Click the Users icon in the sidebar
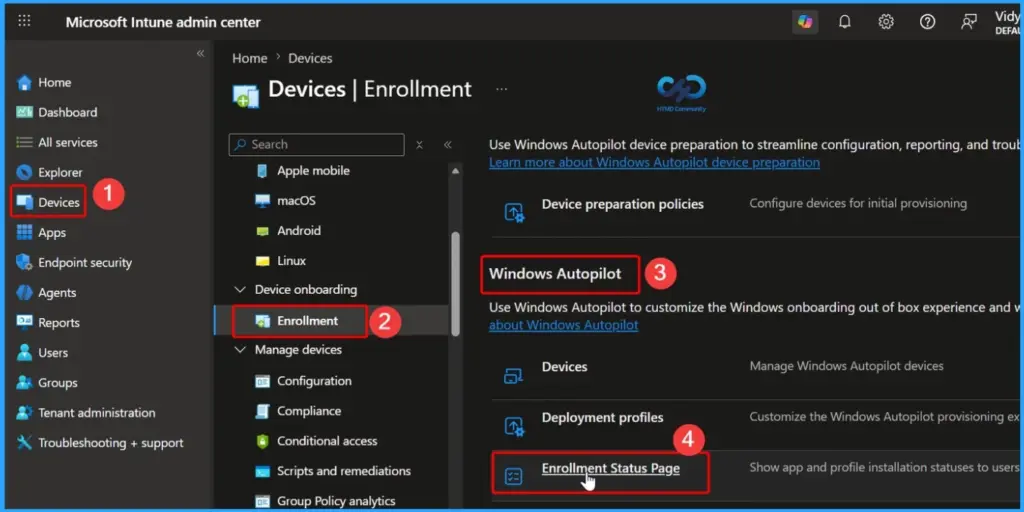Image resolution: width=1024 pixels, height=512 pixels. (x=24, y=353)
